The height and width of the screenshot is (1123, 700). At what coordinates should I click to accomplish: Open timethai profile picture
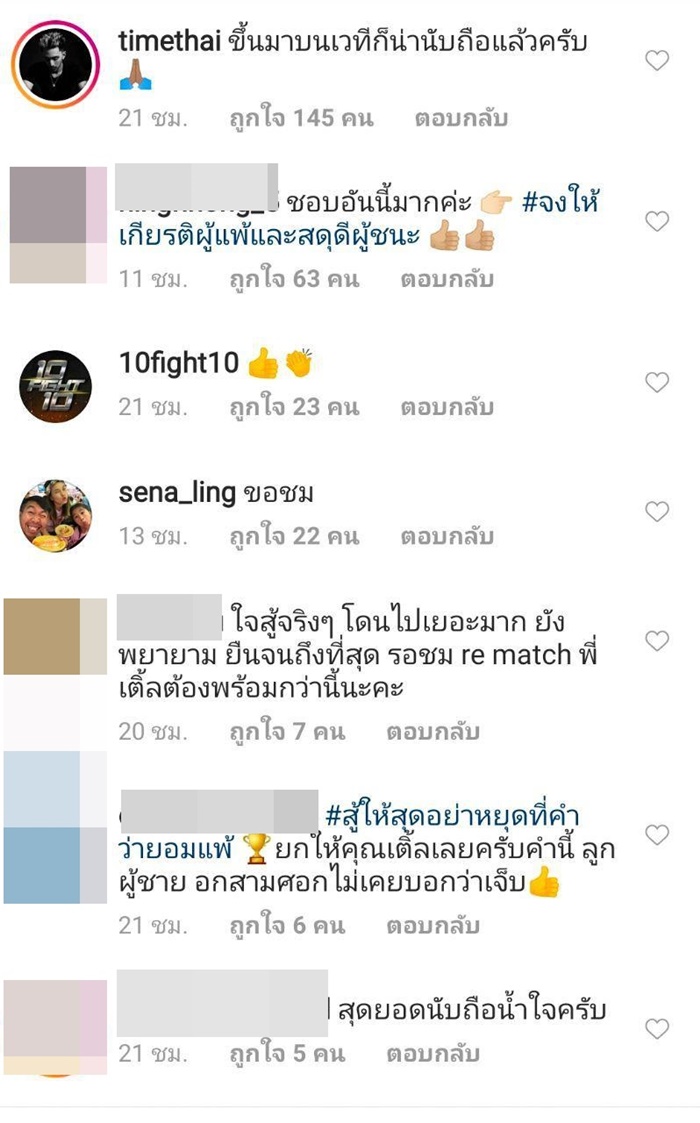coord(55,64)
